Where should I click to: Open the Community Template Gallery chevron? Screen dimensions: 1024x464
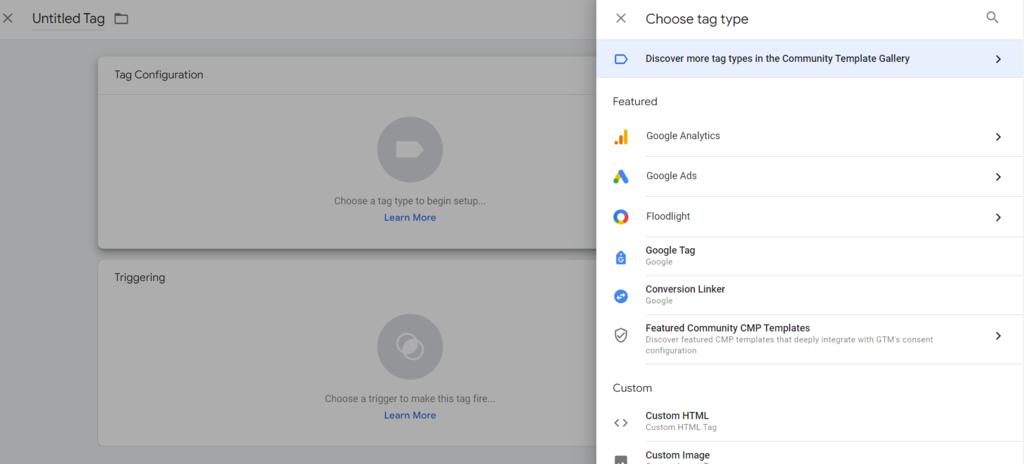coord(998,59)
